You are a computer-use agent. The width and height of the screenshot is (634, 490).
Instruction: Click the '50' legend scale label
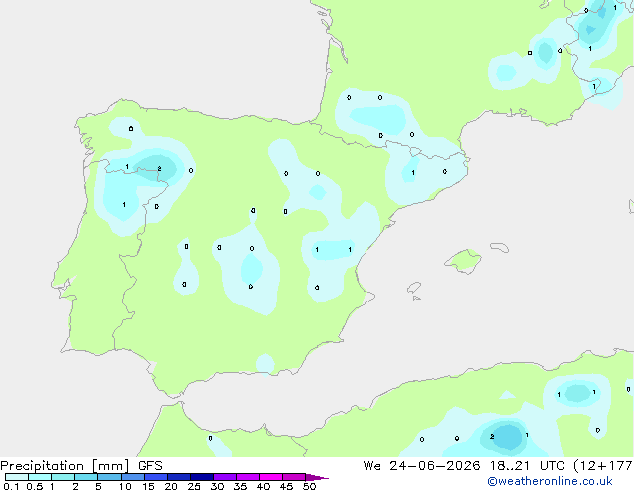pos(310,486)
